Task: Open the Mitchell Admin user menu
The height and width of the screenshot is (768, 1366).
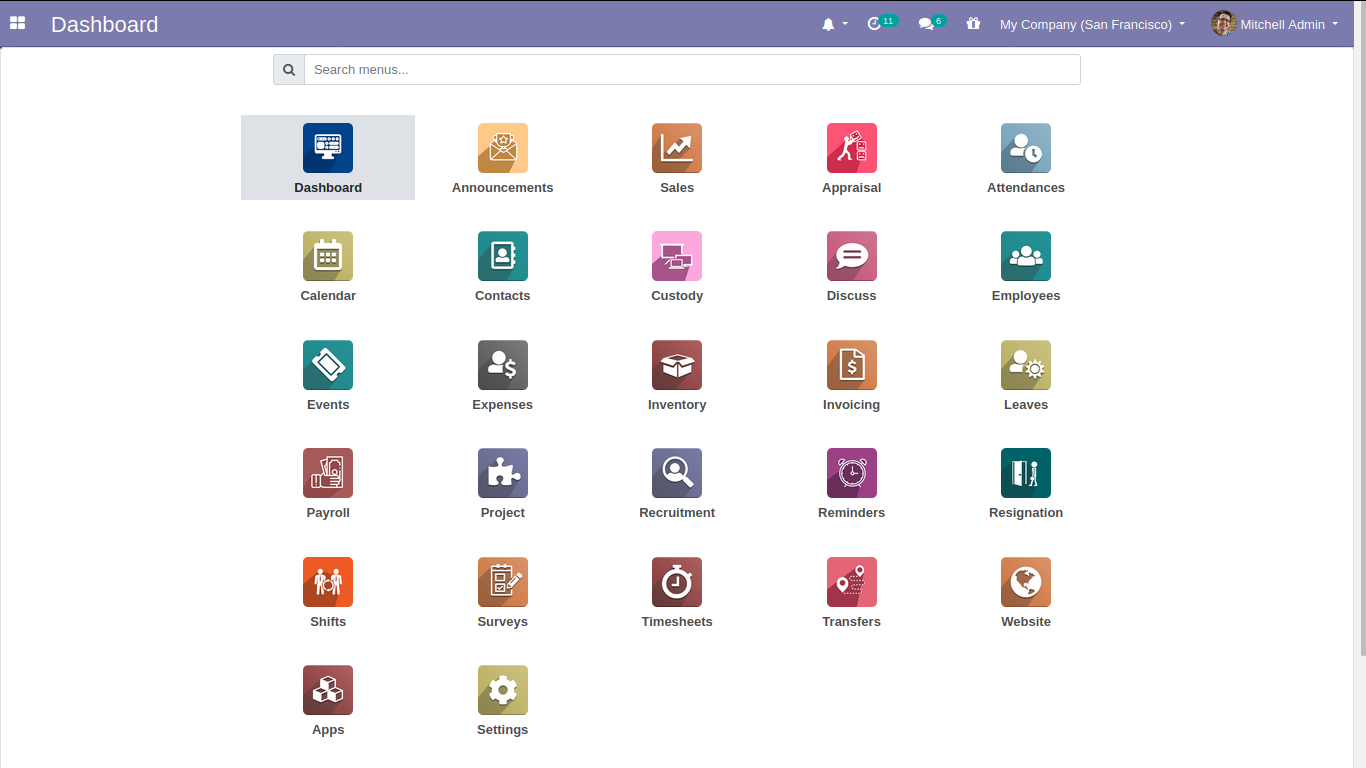Action: (x=1274, y=24)
